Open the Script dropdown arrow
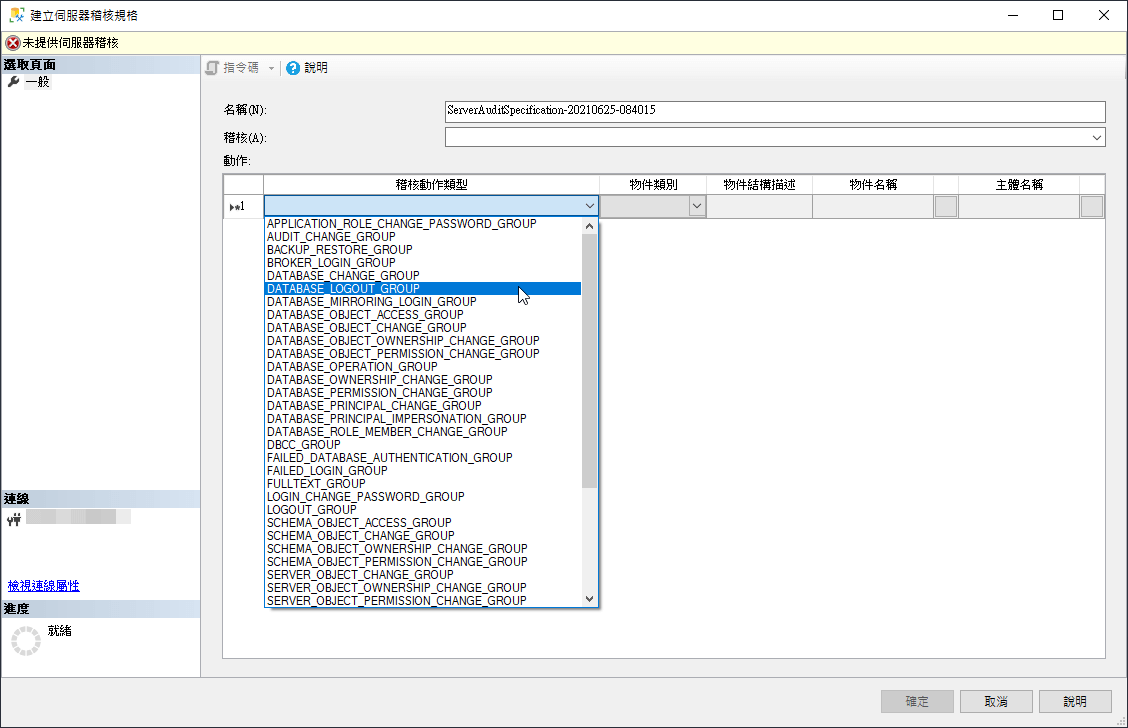 (271, 68)
